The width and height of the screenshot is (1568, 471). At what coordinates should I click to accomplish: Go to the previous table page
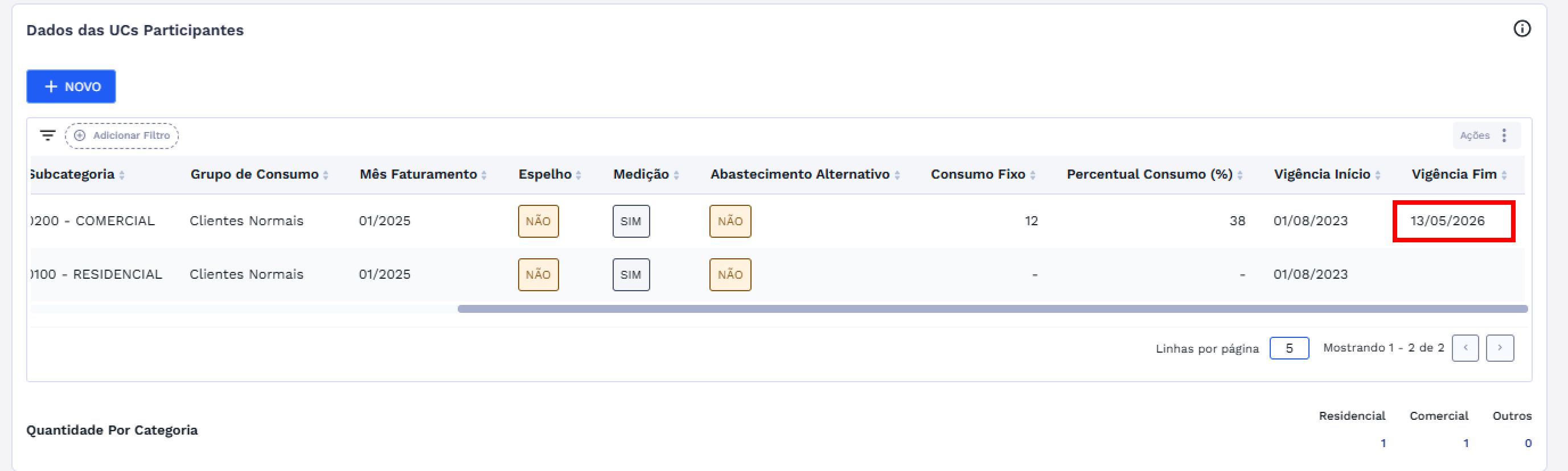pos(1465,348)
